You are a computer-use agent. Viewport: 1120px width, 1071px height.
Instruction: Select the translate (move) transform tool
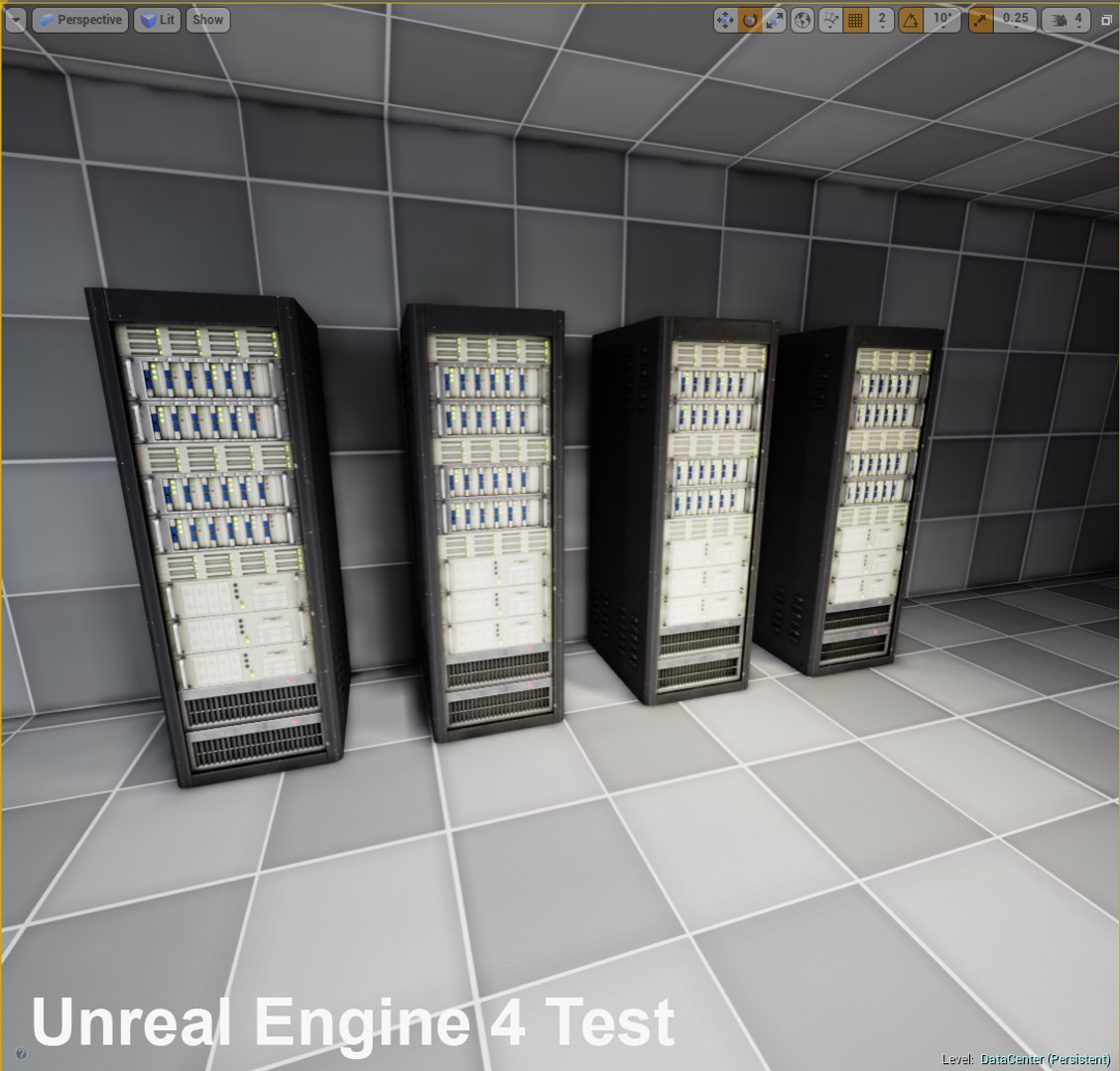[x=725, y=20]
